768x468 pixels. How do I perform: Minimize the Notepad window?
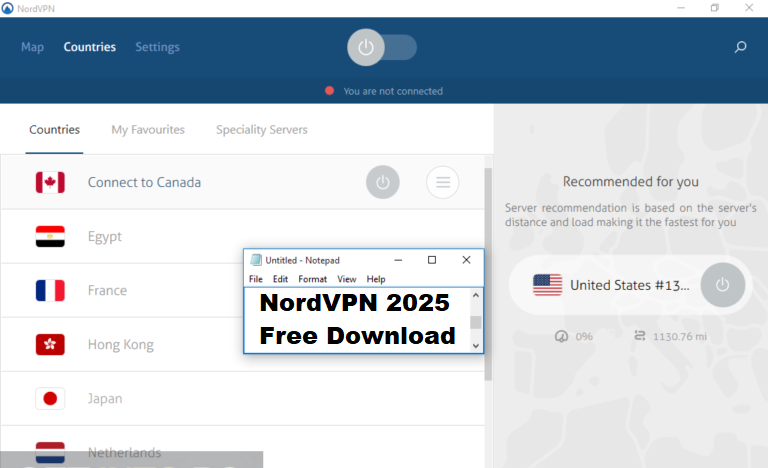click(398, 260)
